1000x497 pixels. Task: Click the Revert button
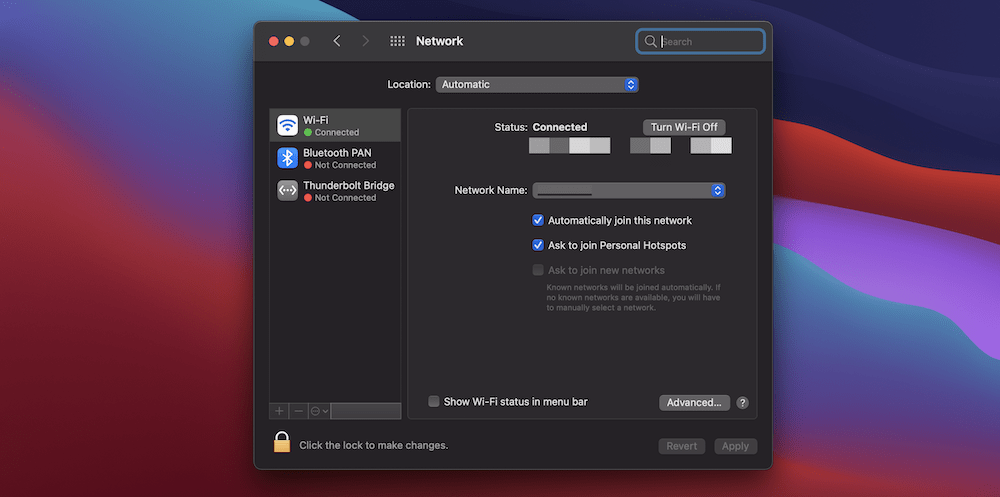(x=682, y=446)
